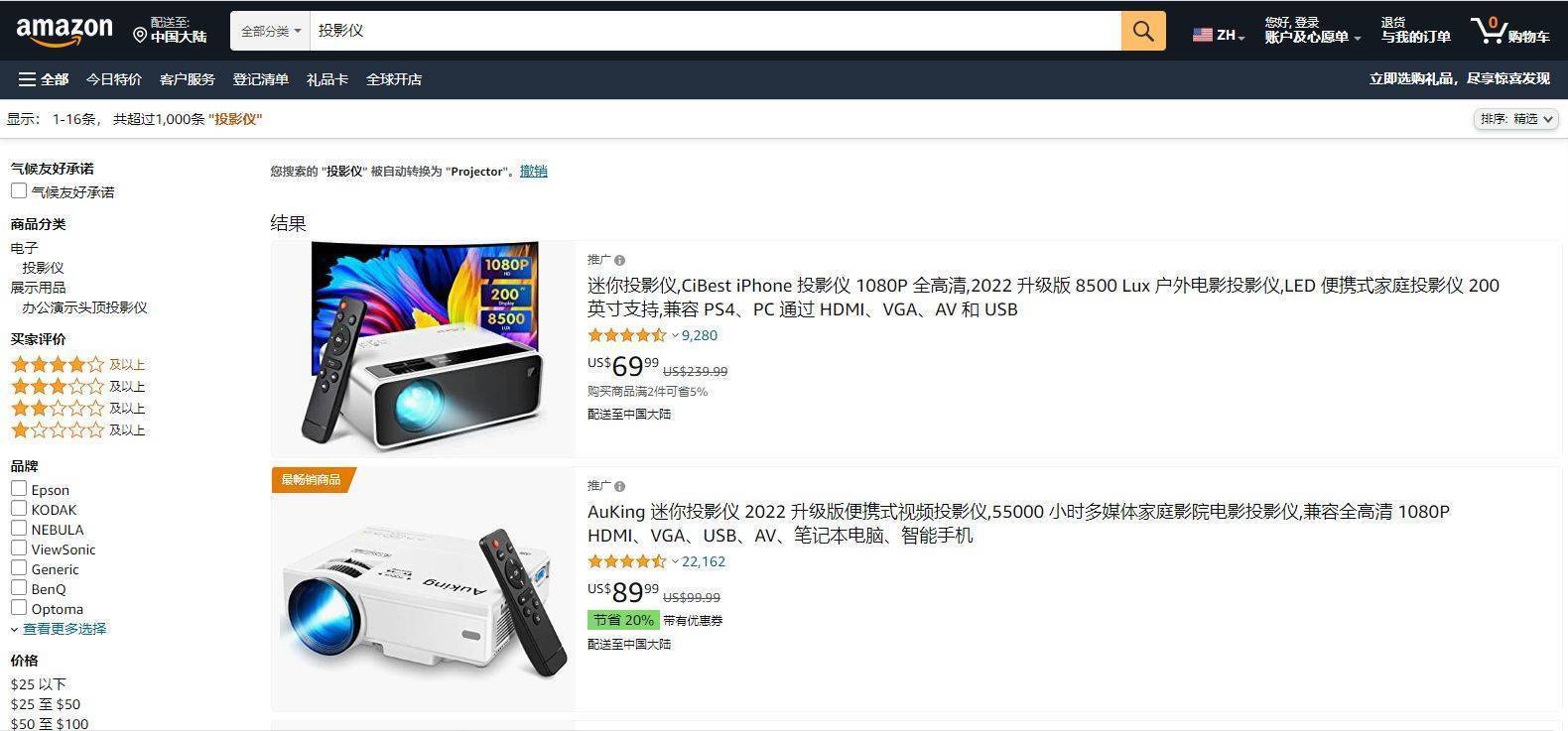Click the info icon beside first 推广 label
The height and width of the screenshot is (731, 1568).
[619, 261]
